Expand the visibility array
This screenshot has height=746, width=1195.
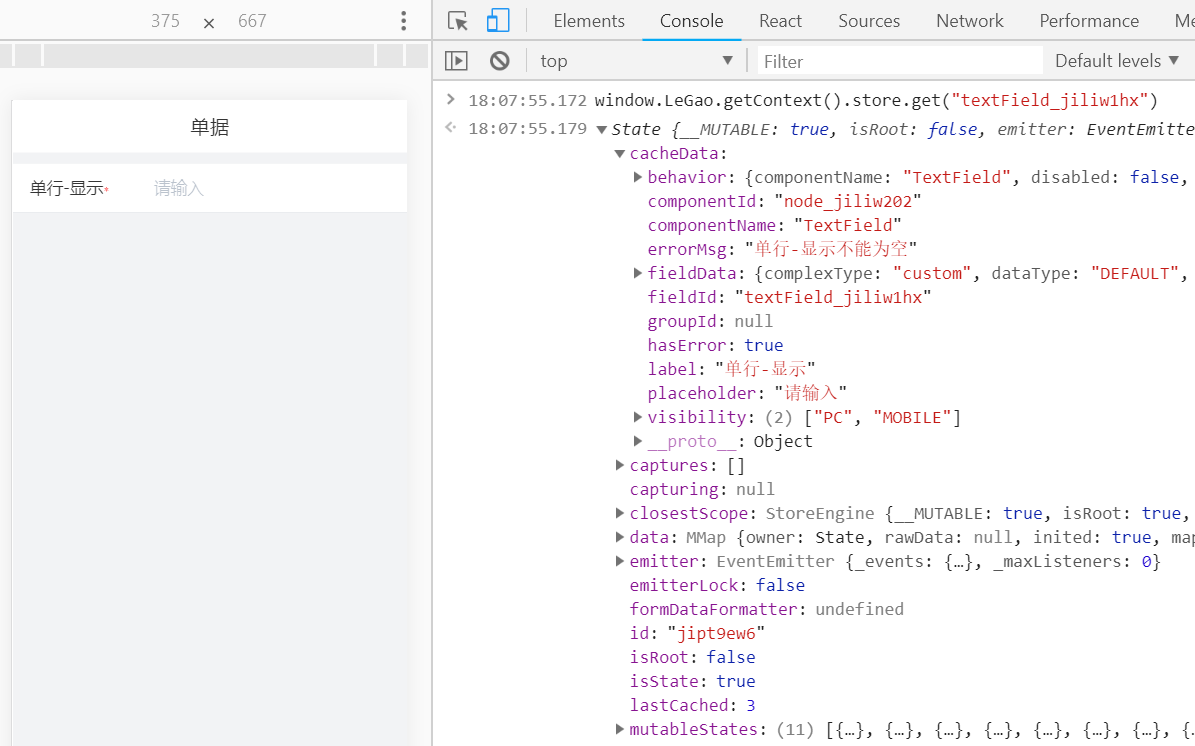point(638,417)
